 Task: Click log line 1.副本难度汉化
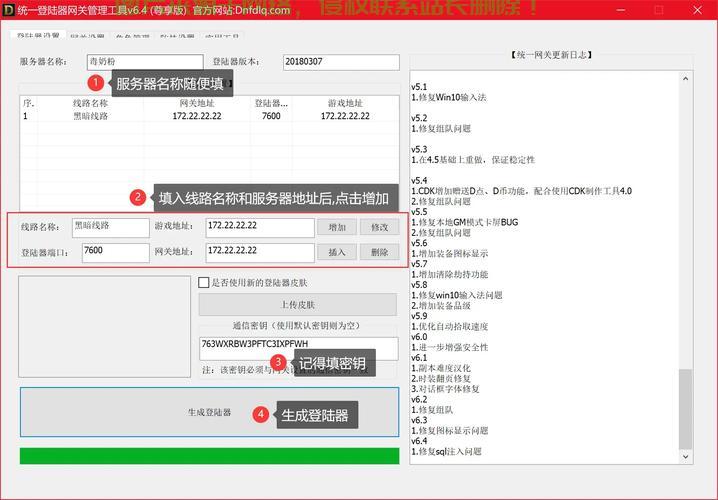pyautogui.click(x=441, y=368)
